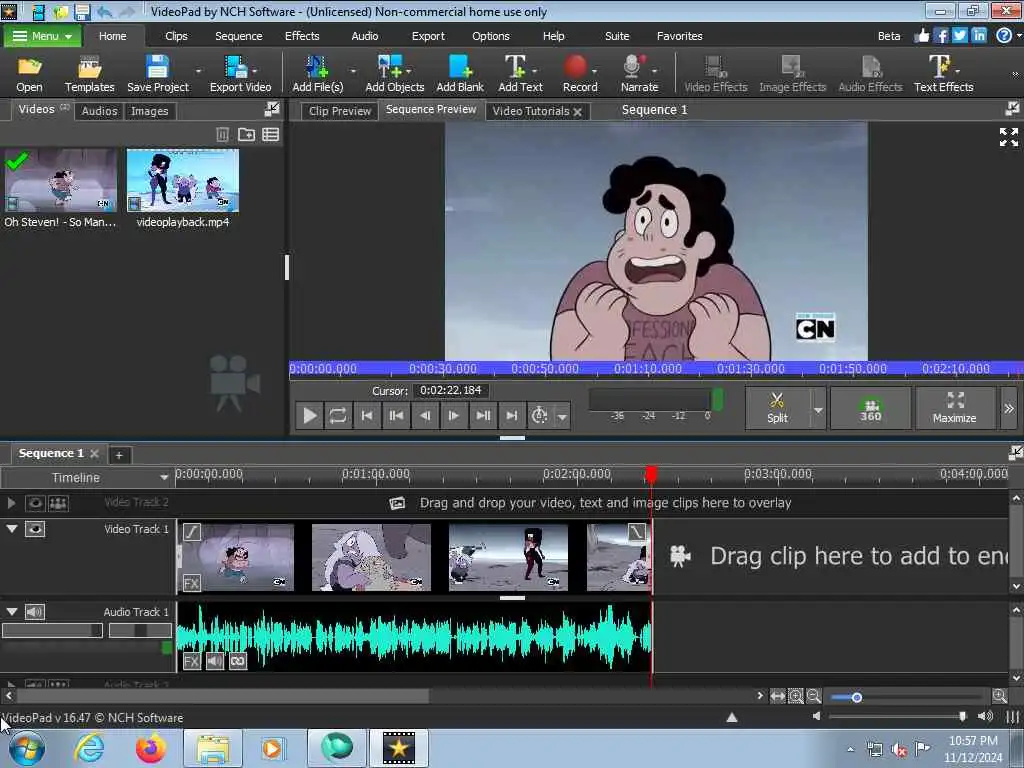The width and height of the screenshot is (1024, 768).
Task: Split the clip with the Split button
Action: (777, 408)
